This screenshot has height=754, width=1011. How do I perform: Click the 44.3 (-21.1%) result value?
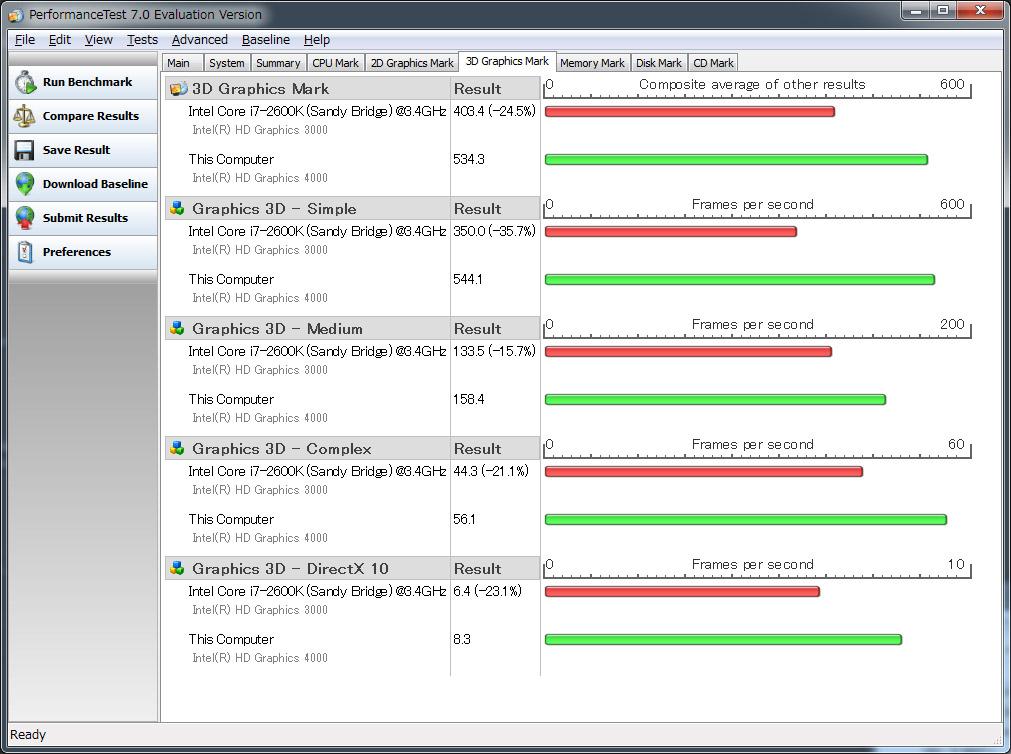pyautogui.click(x=491, y=471)
